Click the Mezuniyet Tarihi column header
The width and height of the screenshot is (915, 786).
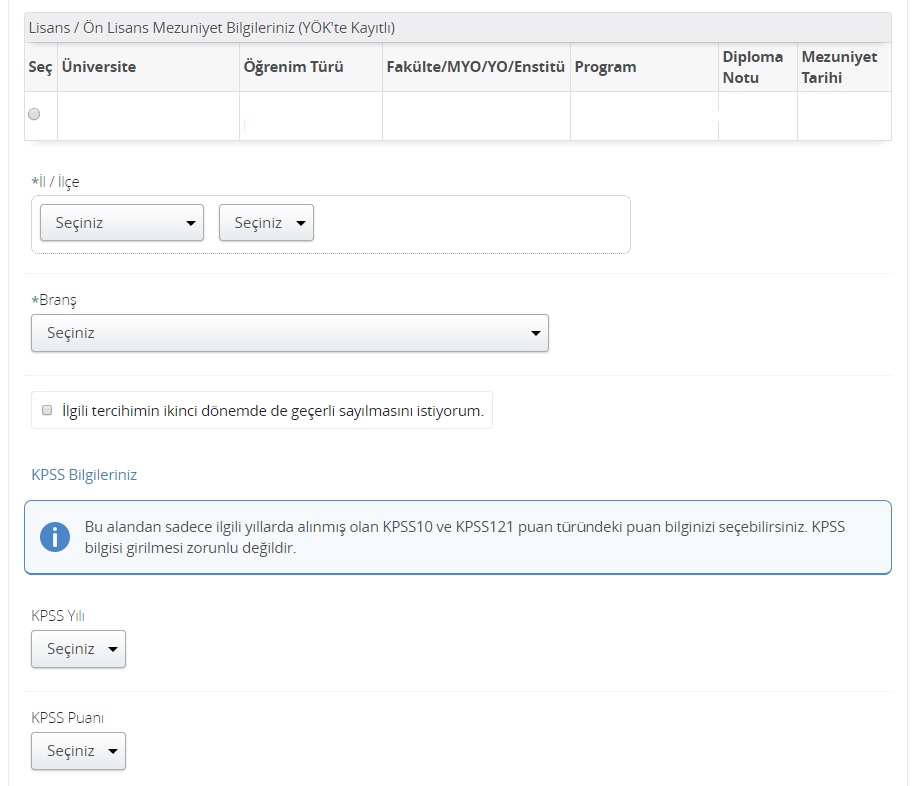[839, 67]
